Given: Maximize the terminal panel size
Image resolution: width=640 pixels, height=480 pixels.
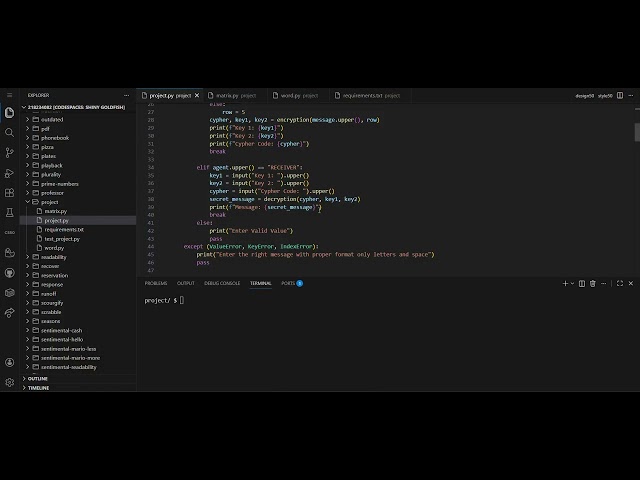Looking at the screenshot, I should [620, 283].
